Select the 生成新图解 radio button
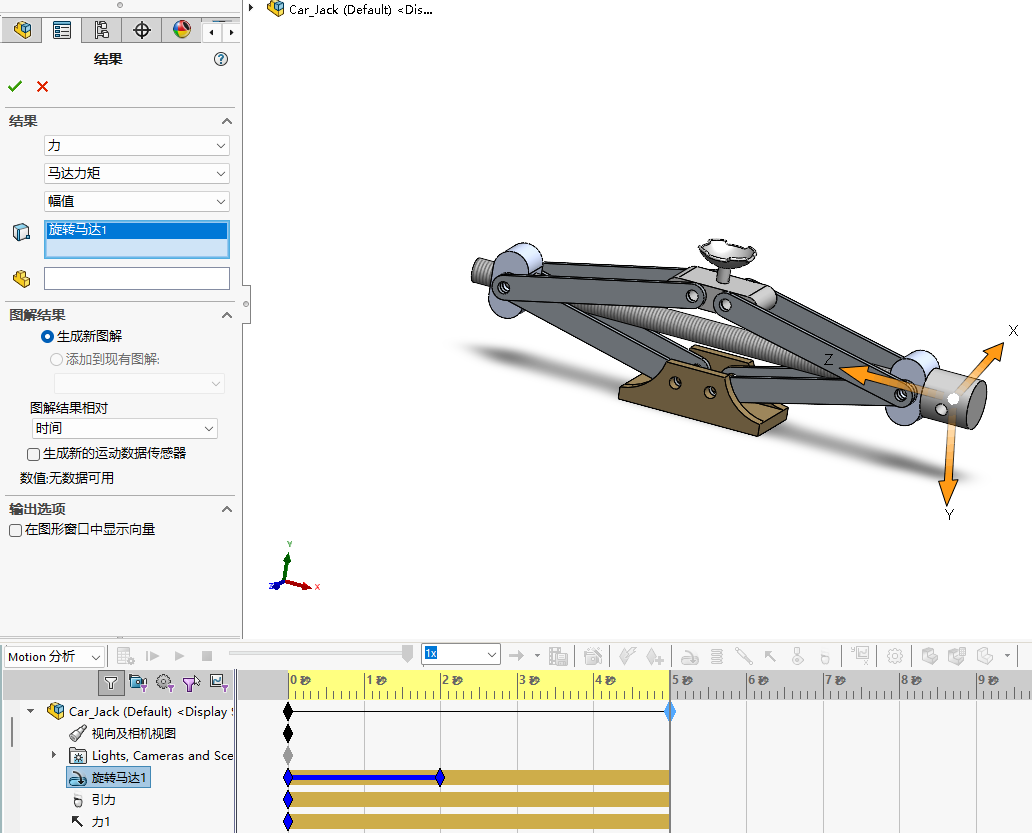Screen dimensions: 1032x833 pos(47,337)
